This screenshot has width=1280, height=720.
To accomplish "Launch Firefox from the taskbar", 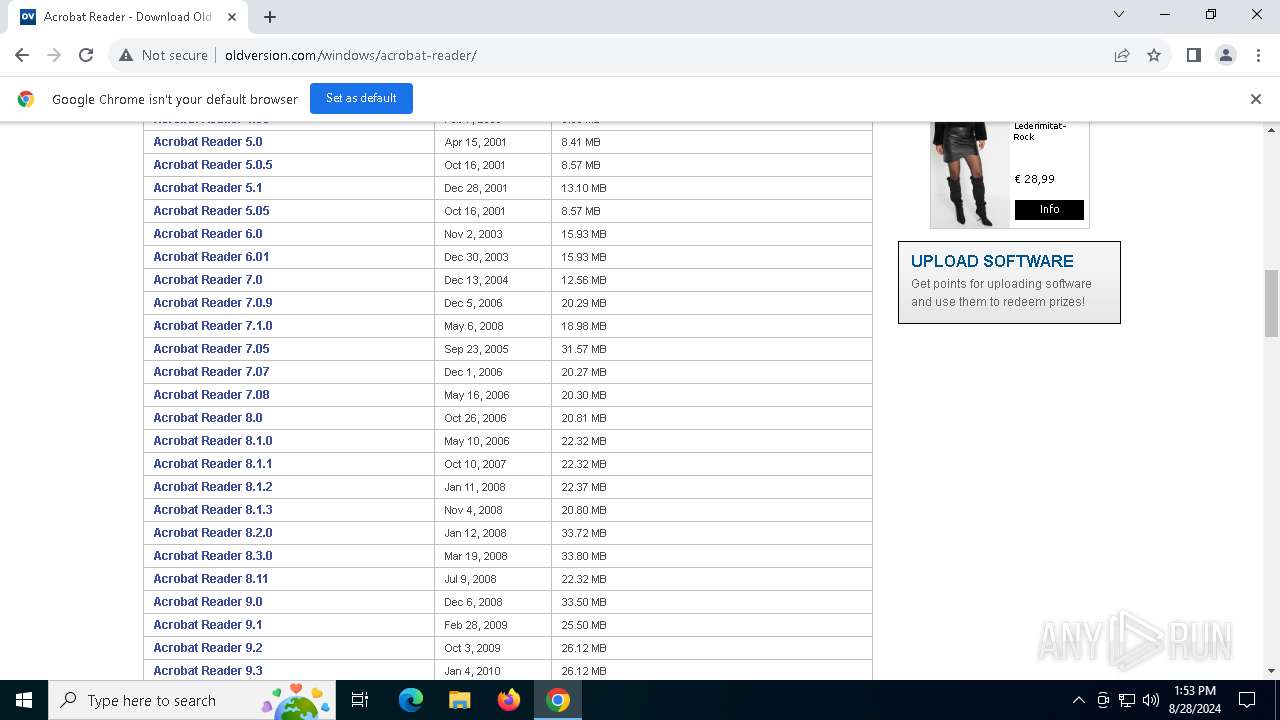I will click(509, 700).
